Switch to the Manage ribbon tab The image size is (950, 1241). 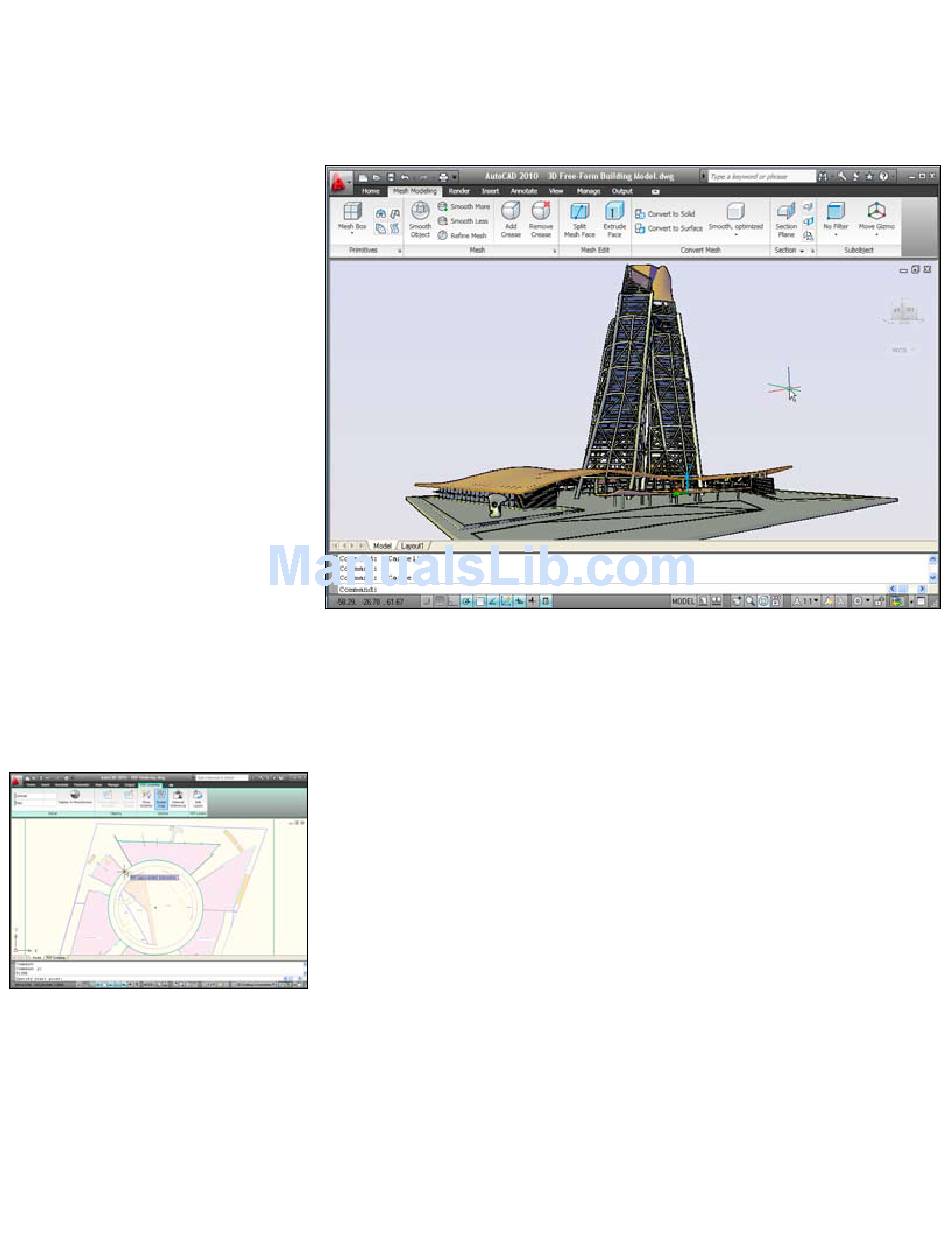(588, 190)
